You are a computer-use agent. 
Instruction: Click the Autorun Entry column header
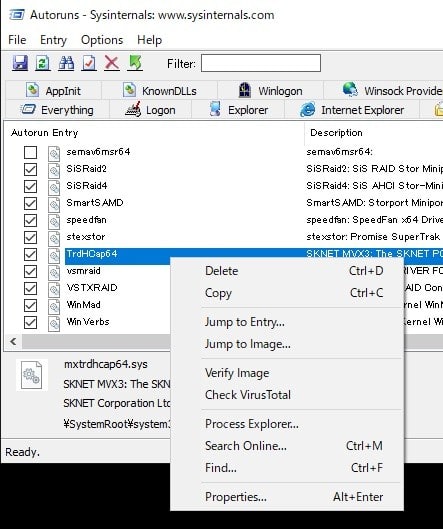click(x=155, y=133)
